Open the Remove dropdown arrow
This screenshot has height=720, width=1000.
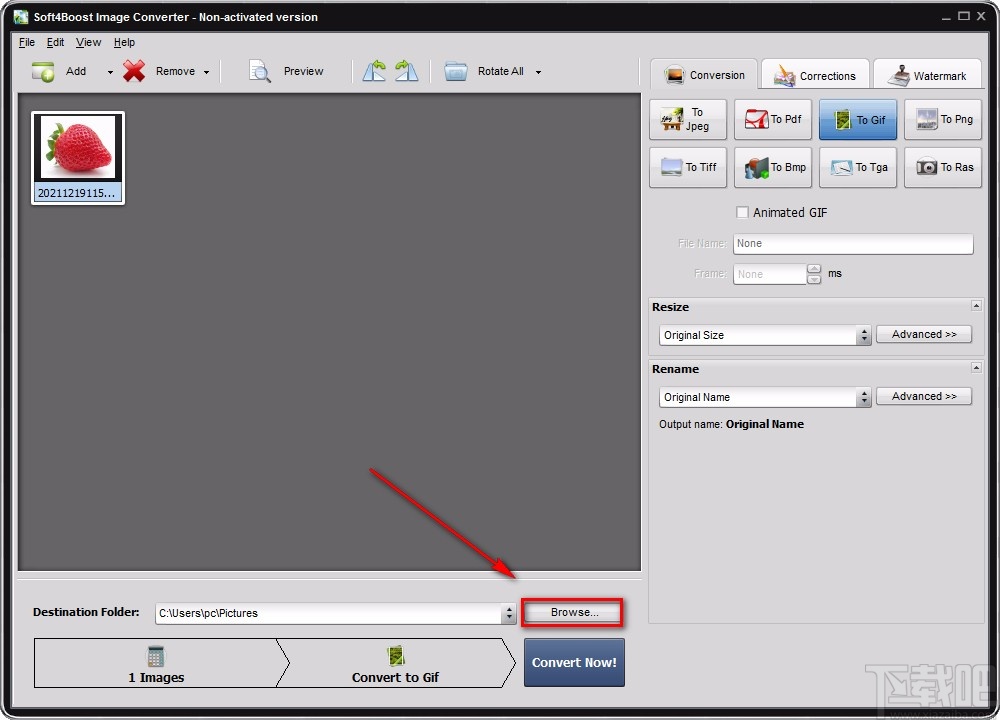[x=206, y=72]
